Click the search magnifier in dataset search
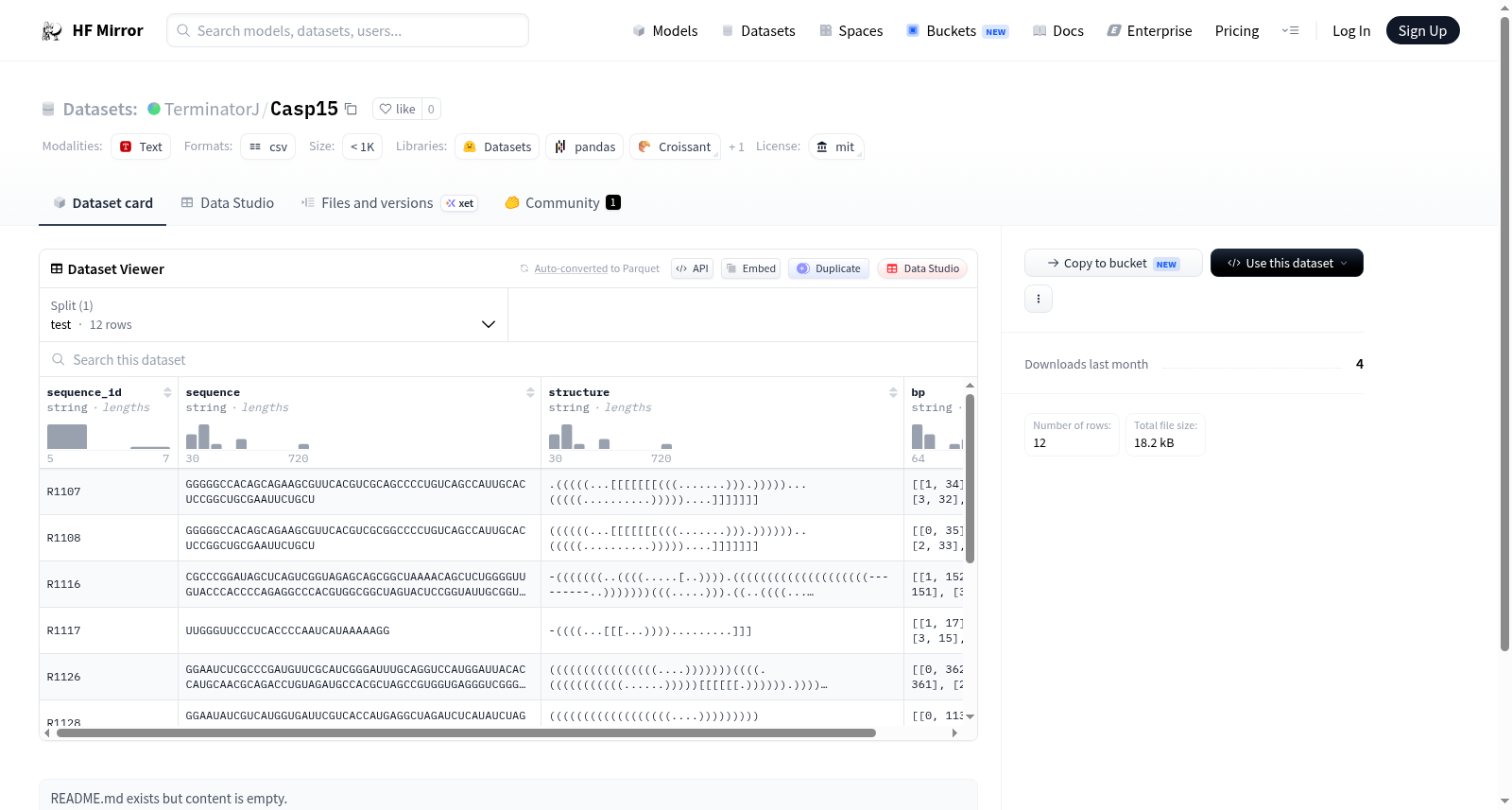Image resolution: width=1512 pixels, height=810 pixels. click(59, 360)
